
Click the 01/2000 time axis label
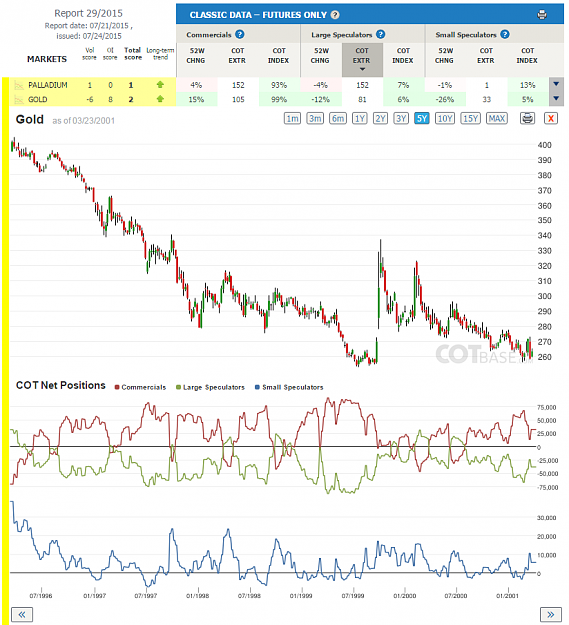(404, 596)
